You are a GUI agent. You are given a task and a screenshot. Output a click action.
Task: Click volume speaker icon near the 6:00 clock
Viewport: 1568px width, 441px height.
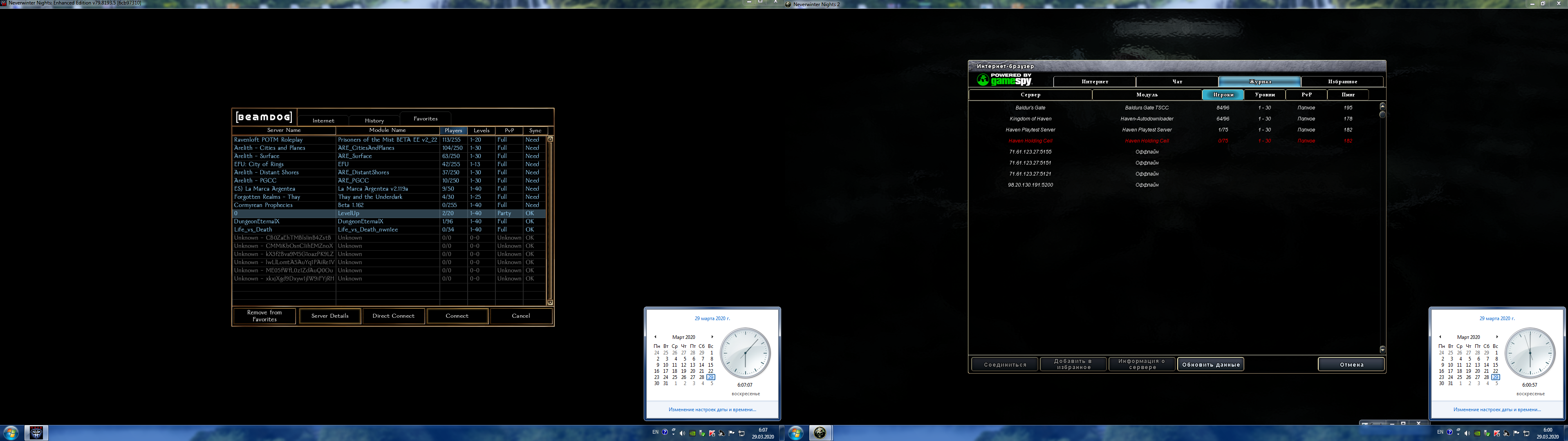1467,434
